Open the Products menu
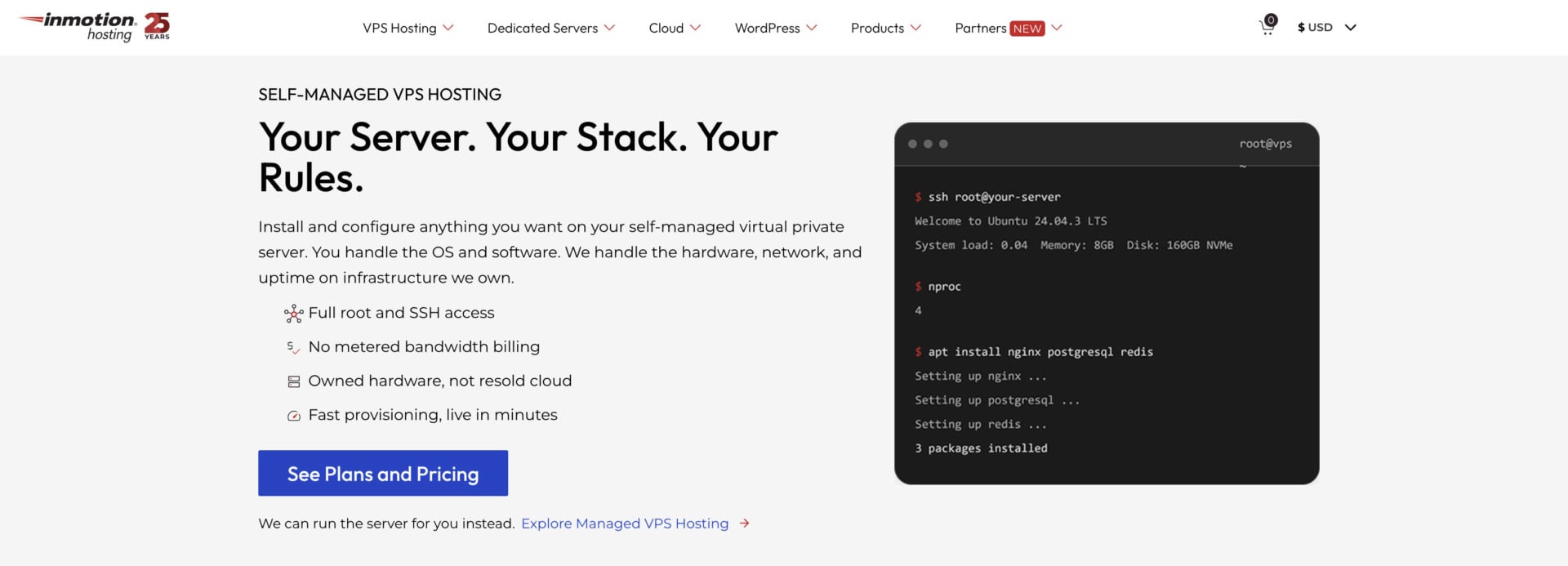1568x566 pixels. [877, 28]
